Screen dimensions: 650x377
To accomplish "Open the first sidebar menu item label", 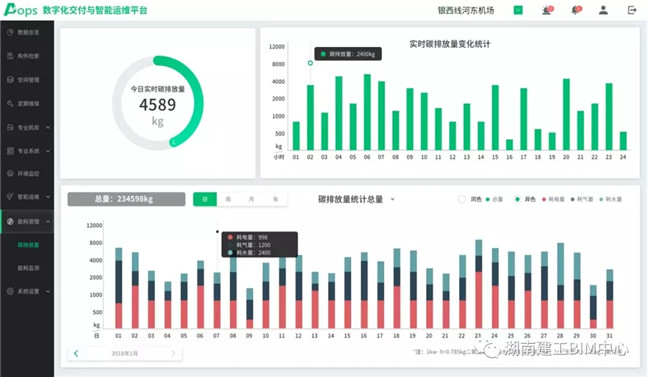I will [28, 32].
